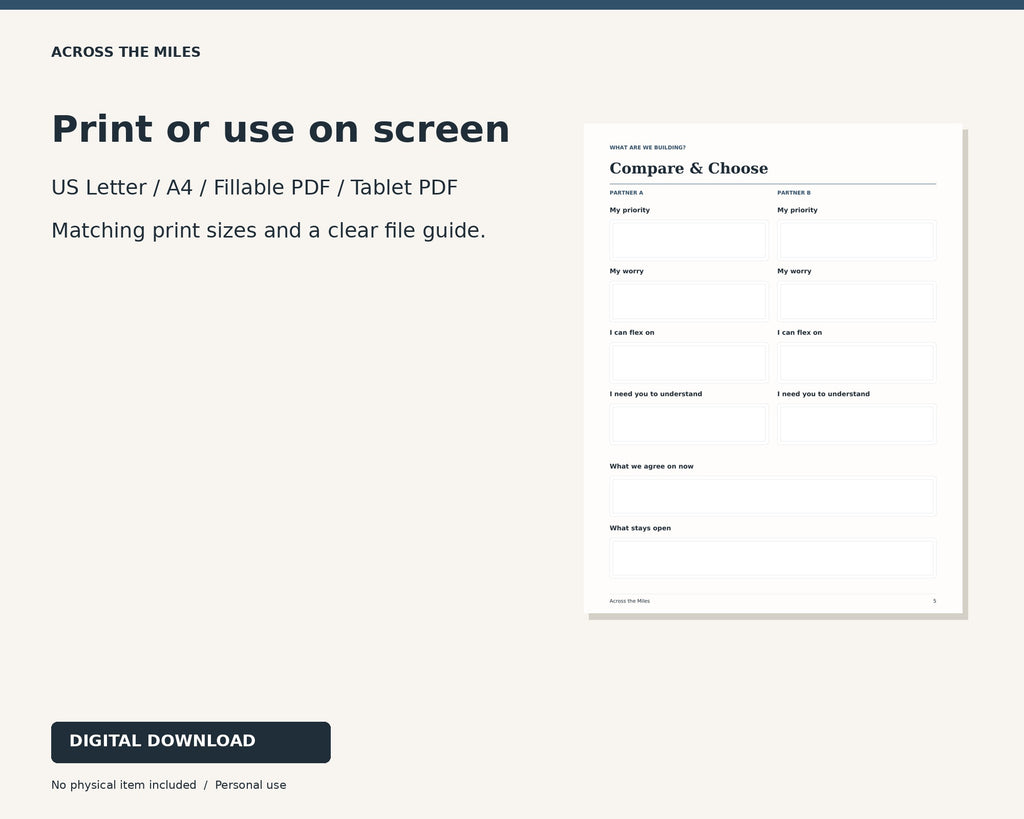Viewport: 1024px width, 819px height.
Task: Click the 'Compare & Choose' page title
Action: [x=688, y=169]
